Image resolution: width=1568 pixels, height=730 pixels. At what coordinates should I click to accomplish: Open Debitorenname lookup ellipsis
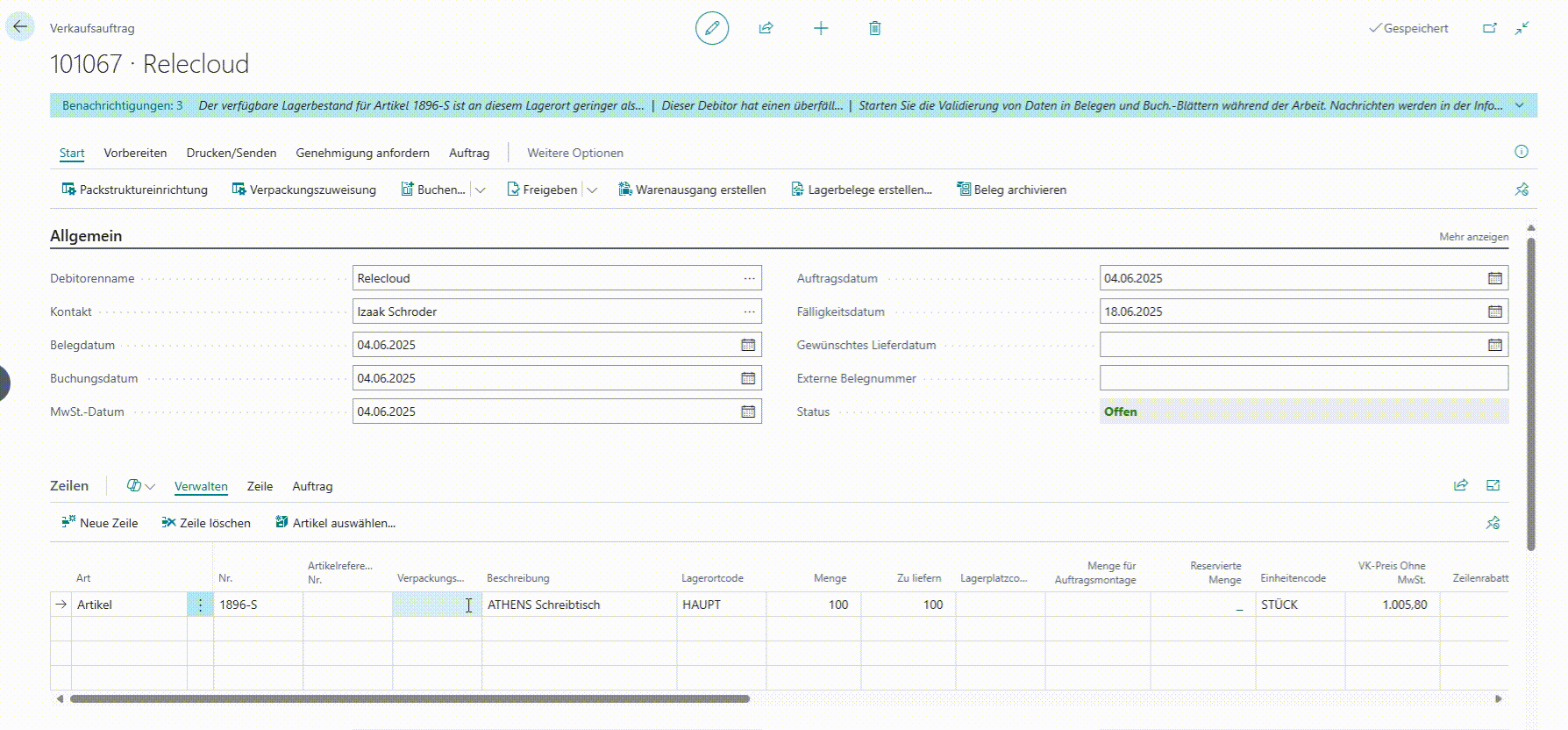tap(749, 278)
